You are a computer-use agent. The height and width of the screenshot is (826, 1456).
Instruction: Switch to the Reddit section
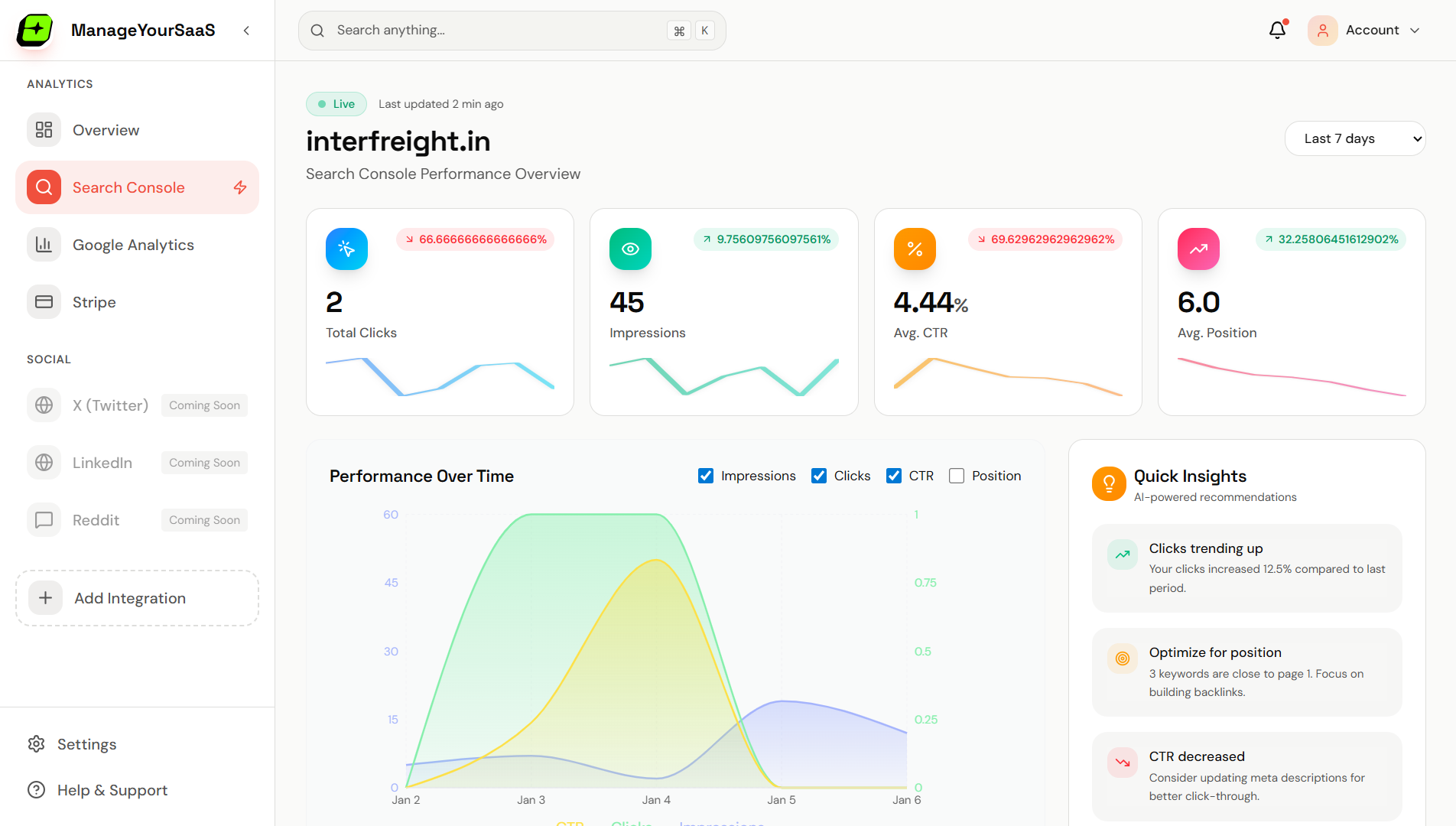[x=96, y=519]
